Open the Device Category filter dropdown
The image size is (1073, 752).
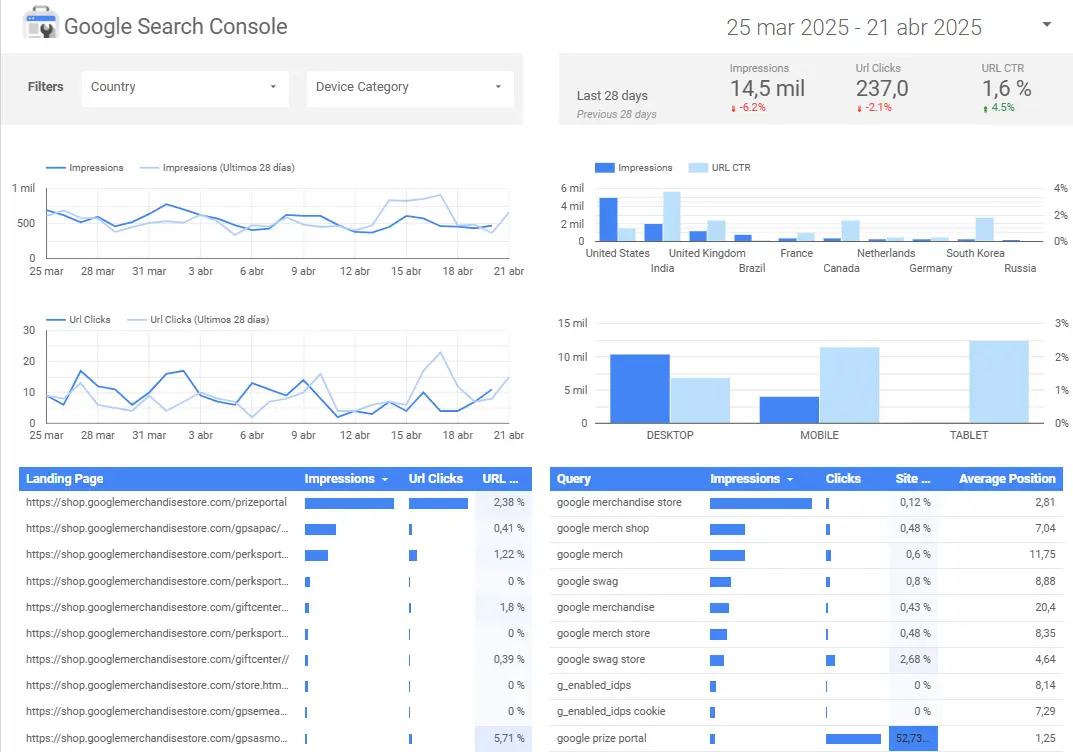click(x=410, y=88)
